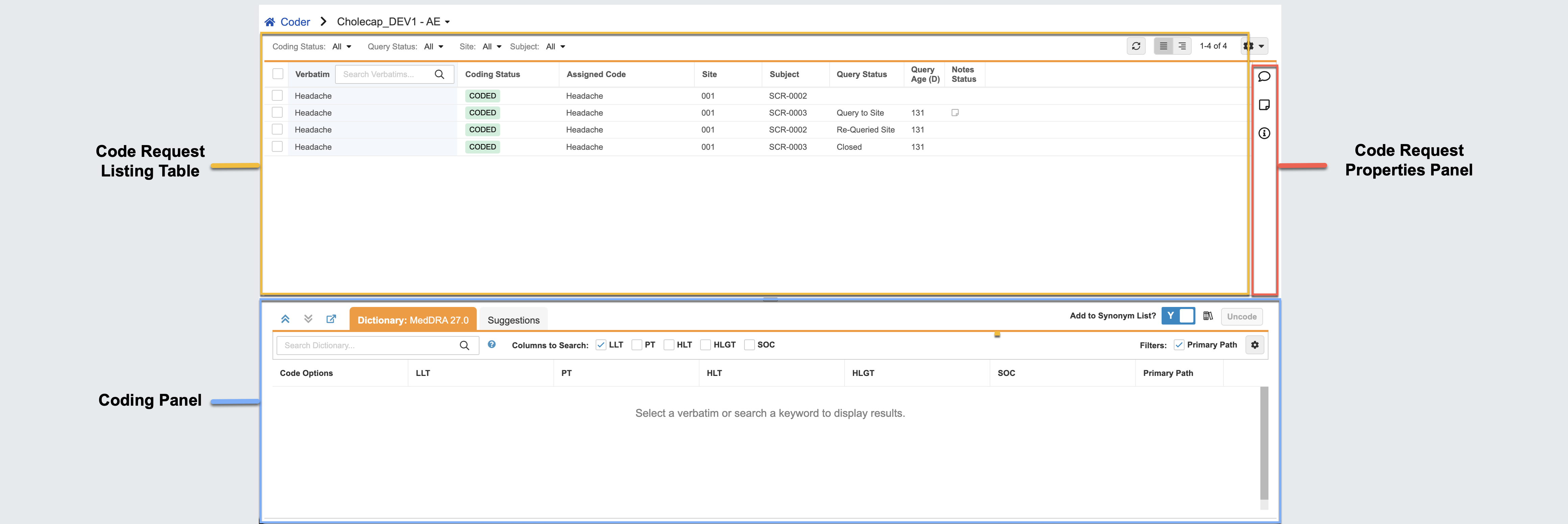Expand coding panel with double-up arrows
1568x524 pixels.
(x=285, y=319)
